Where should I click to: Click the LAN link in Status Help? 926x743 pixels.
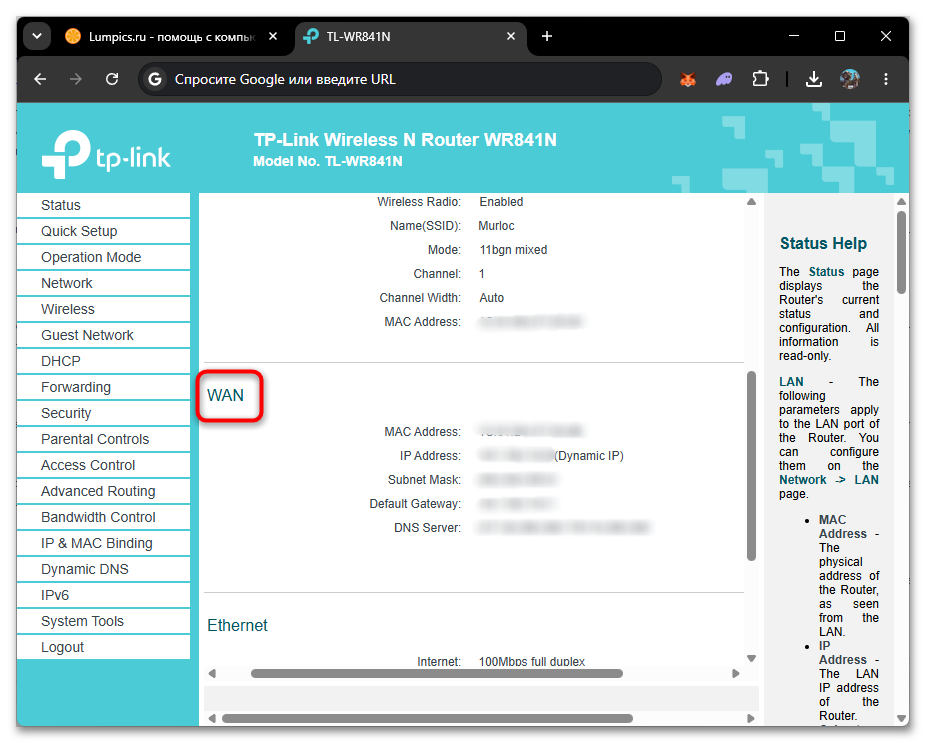791,382
